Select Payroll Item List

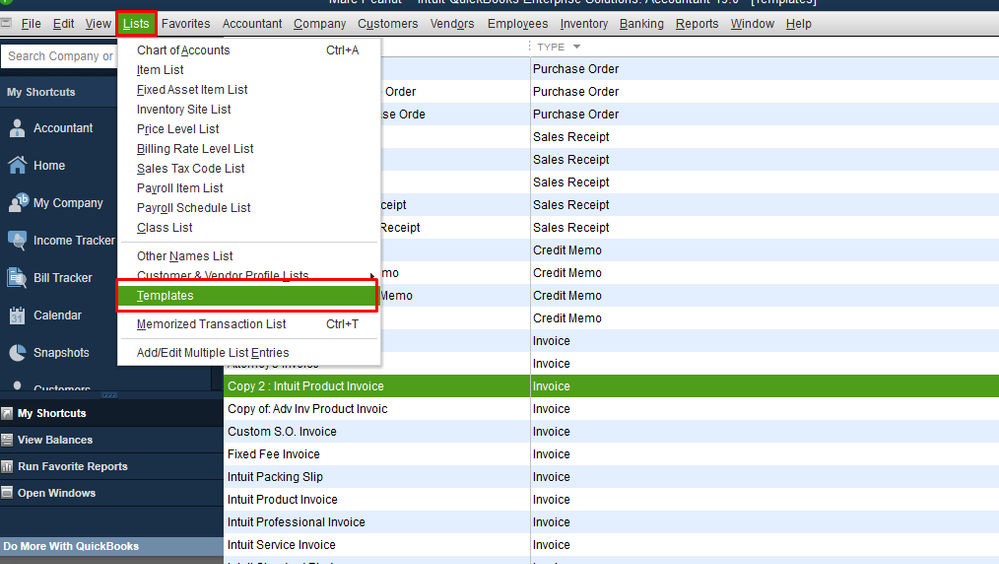(249, 189)
